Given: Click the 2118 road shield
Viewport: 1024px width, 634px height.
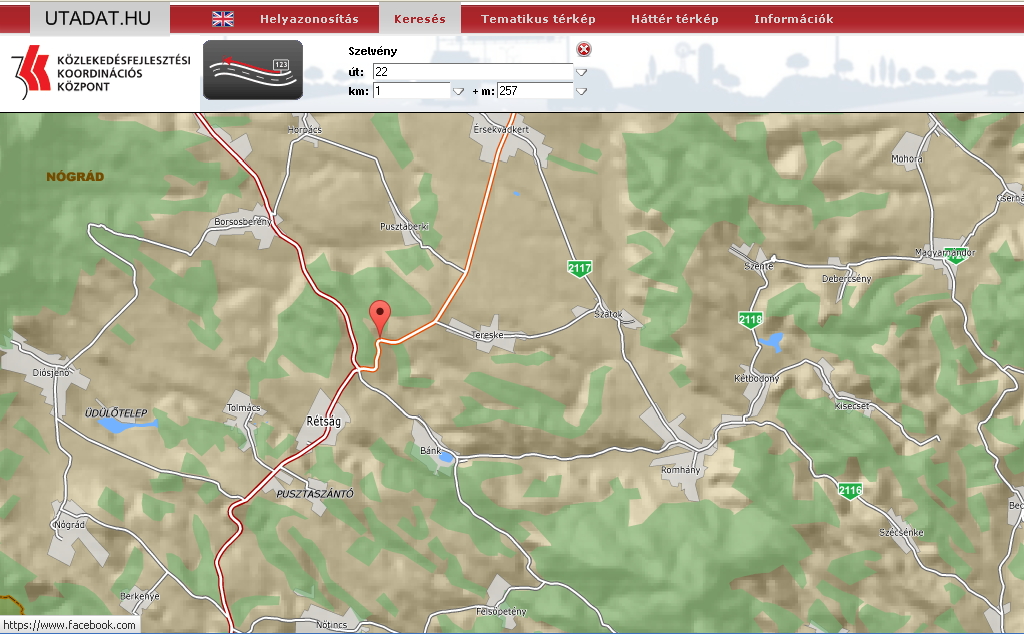Looking at the screenshot, I should pos(750,320).
